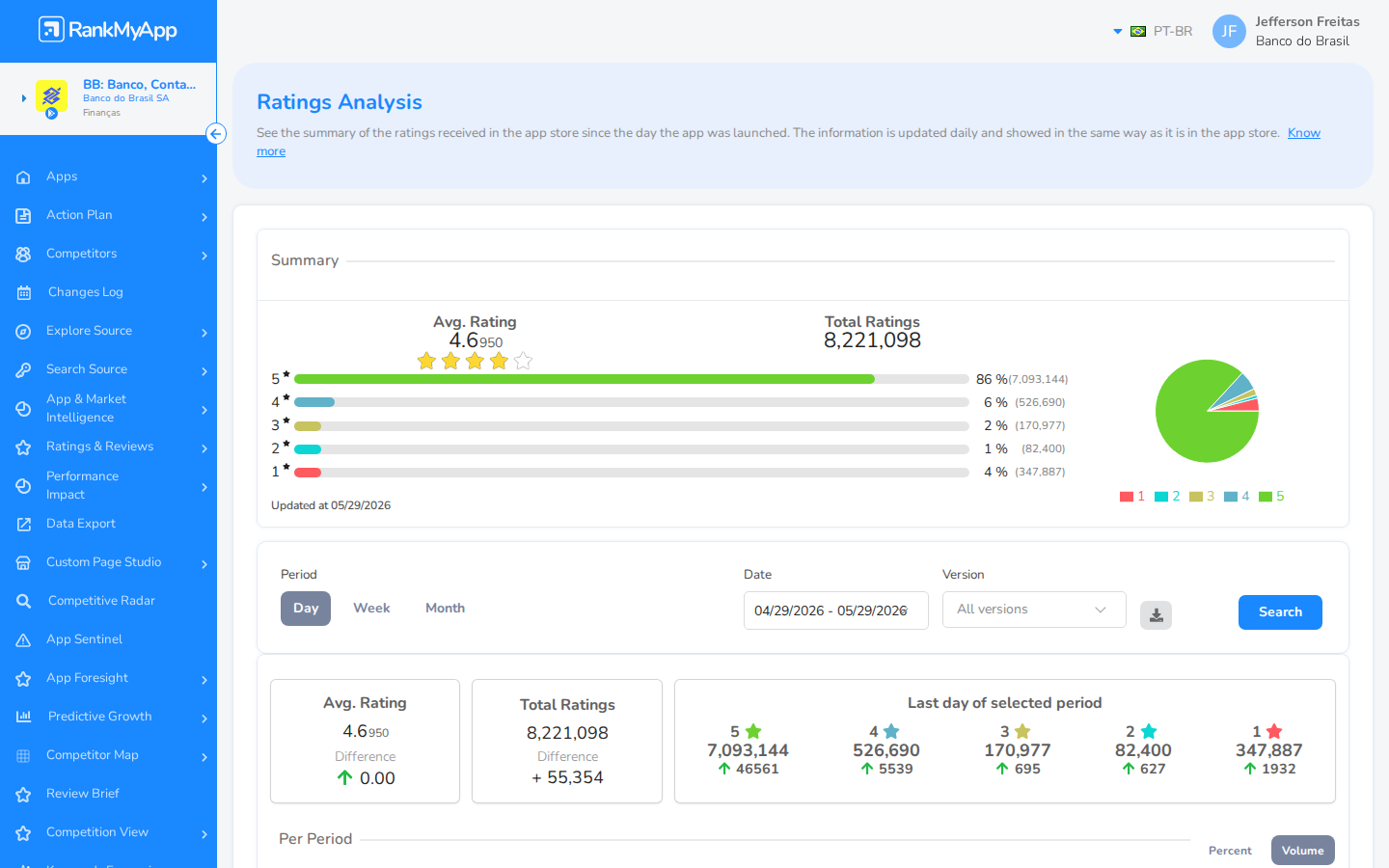Screen dimensions: 1389x868
Task: Click the App & Market Intelligence icon
Action: click(24, 409)
